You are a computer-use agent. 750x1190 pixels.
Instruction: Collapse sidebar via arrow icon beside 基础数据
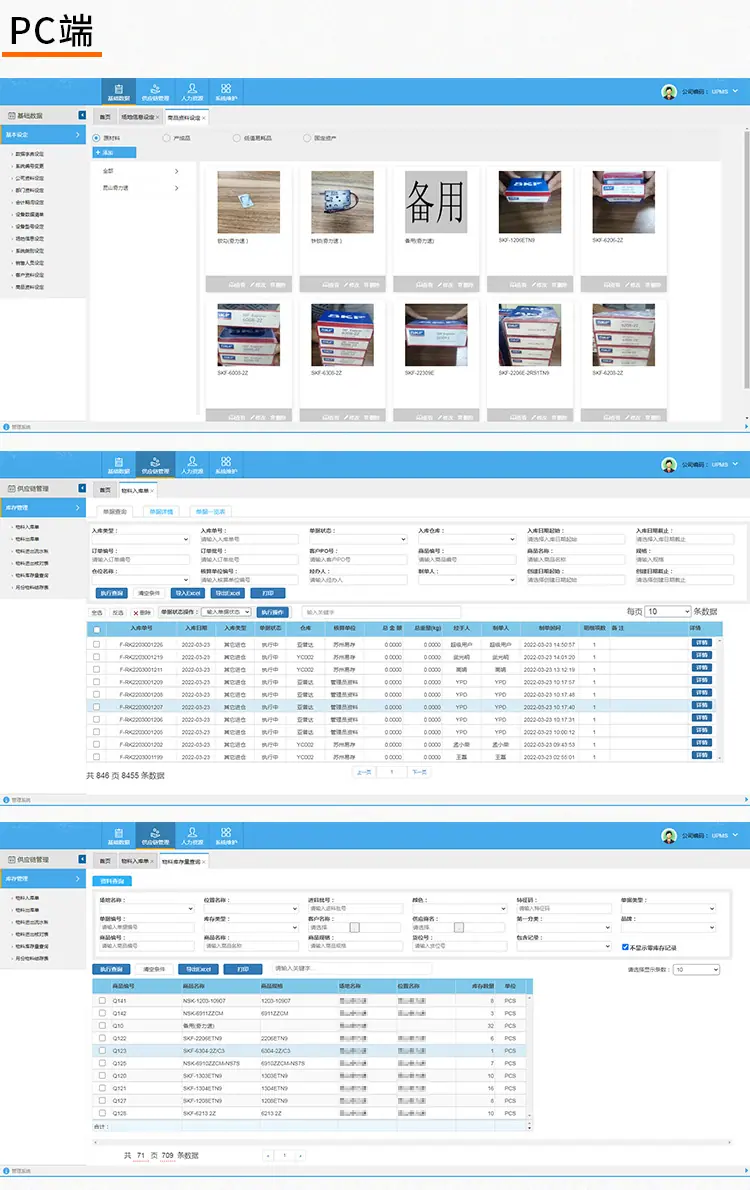82,115
